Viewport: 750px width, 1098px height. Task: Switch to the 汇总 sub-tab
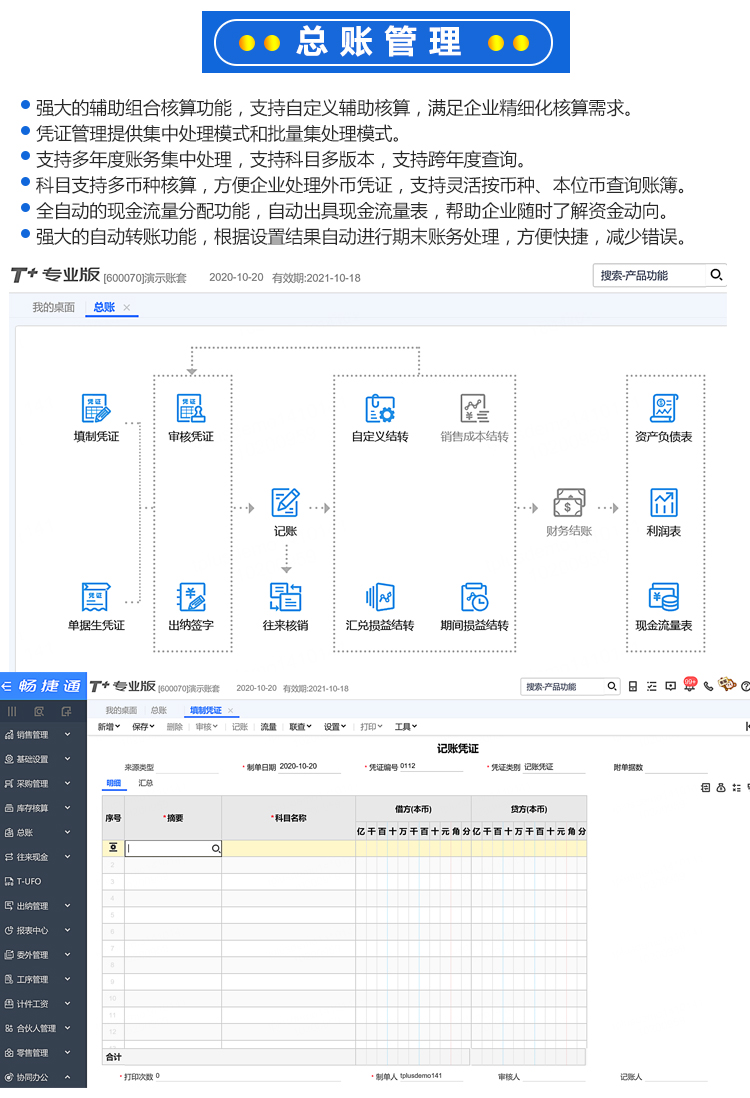point(146,783)
